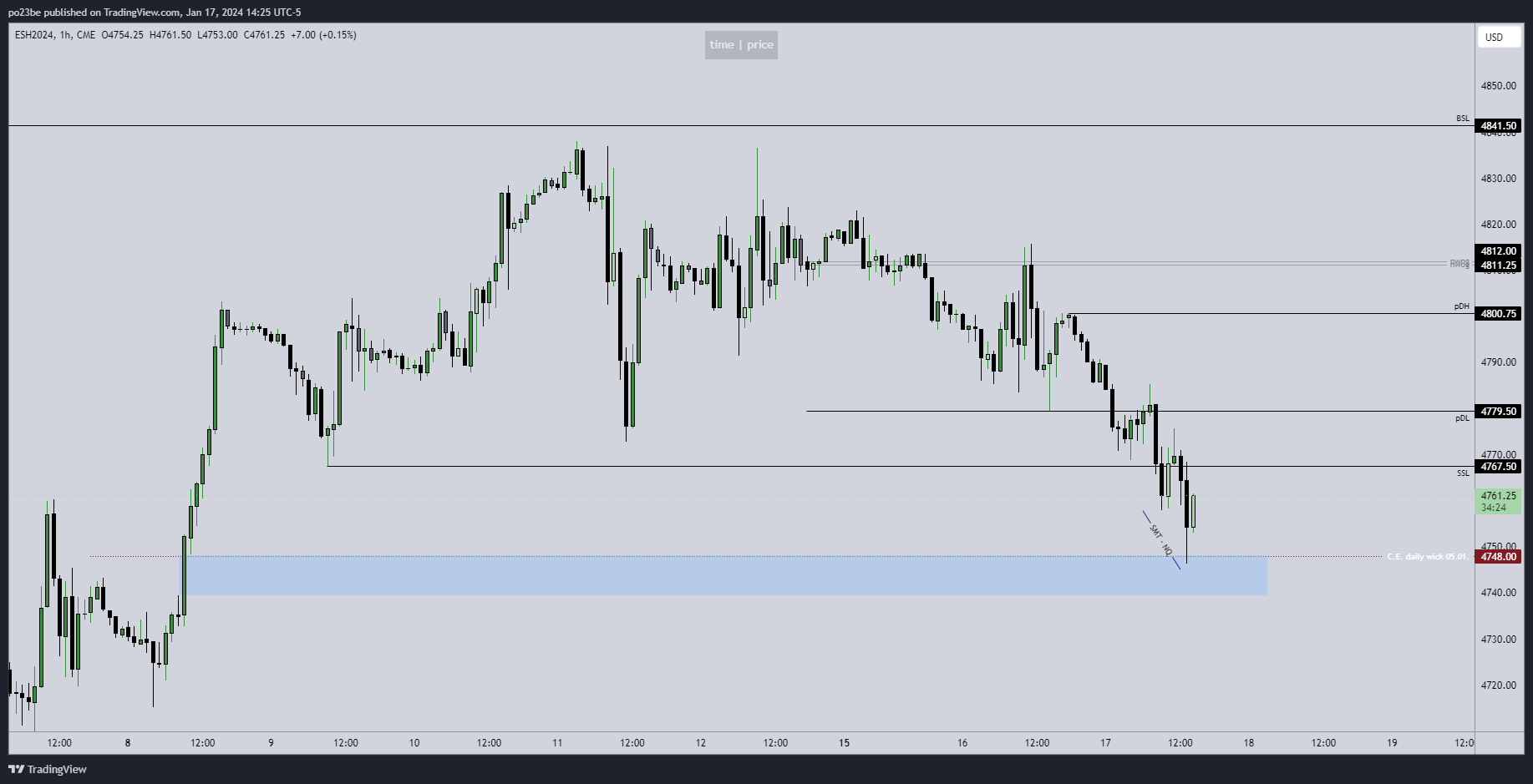The height and width of the screenshot is (784, 1533).
Task: Click date marker 11 on the time axis
Action: (557, 743)
